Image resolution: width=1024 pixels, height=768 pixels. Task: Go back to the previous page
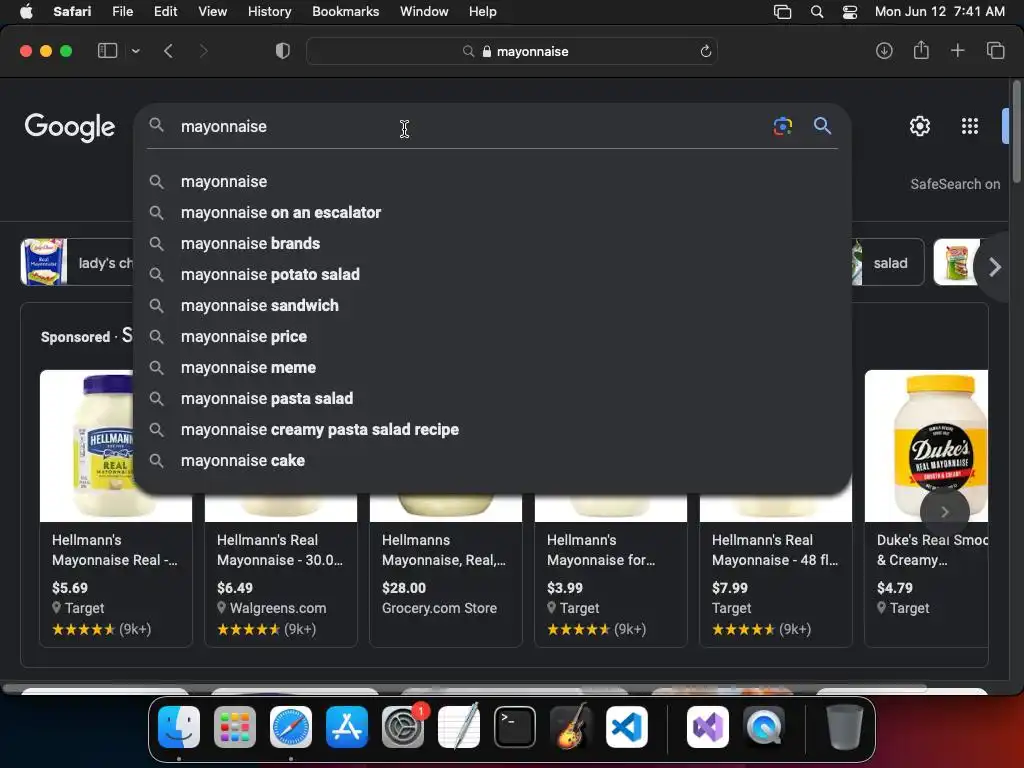pyautogui.click(x=168, y=51)
